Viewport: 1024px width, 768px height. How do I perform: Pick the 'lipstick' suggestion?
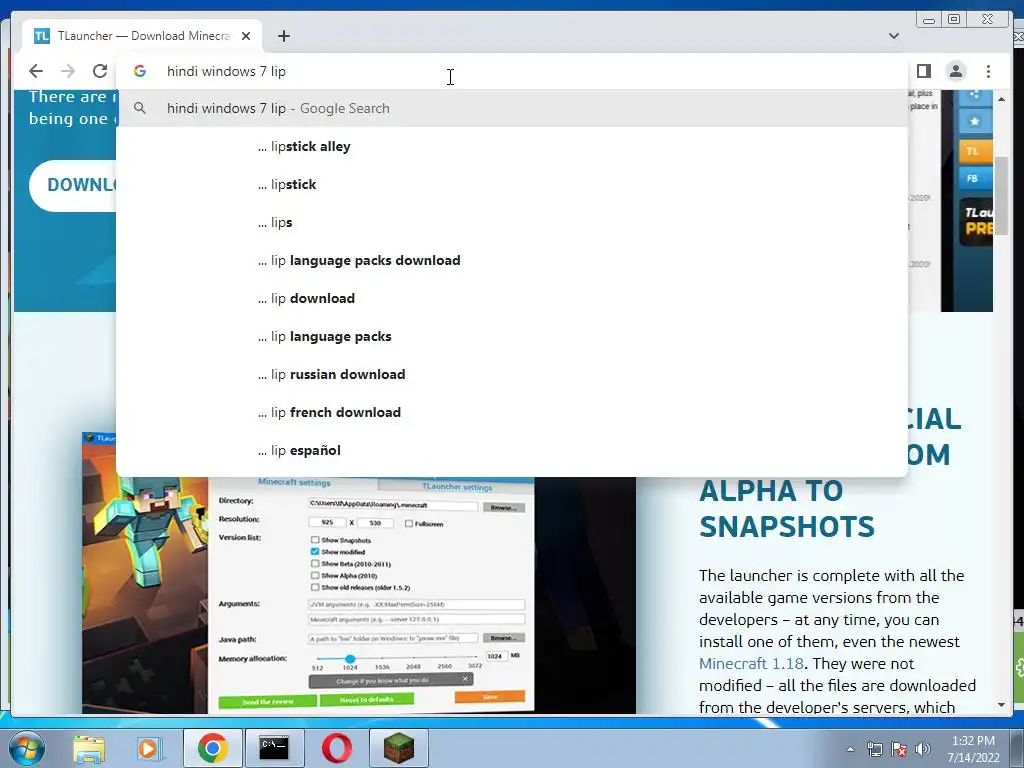tap(512, 184)
